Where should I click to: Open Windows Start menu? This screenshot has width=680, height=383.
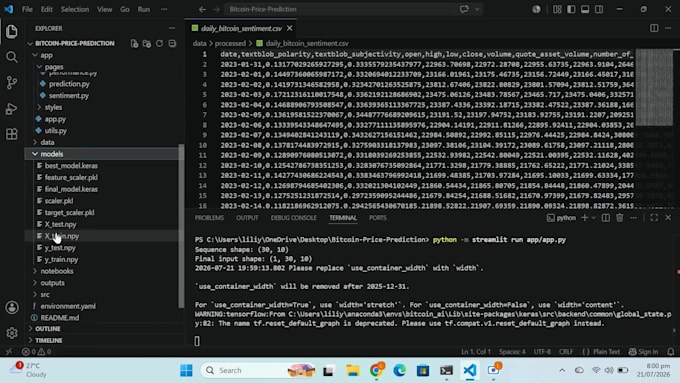tap(186, 370)
